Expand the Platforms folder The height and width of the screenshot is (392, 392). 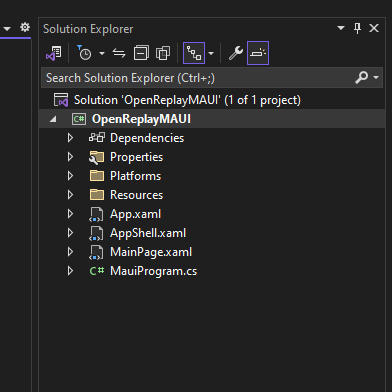coord(70,176)
